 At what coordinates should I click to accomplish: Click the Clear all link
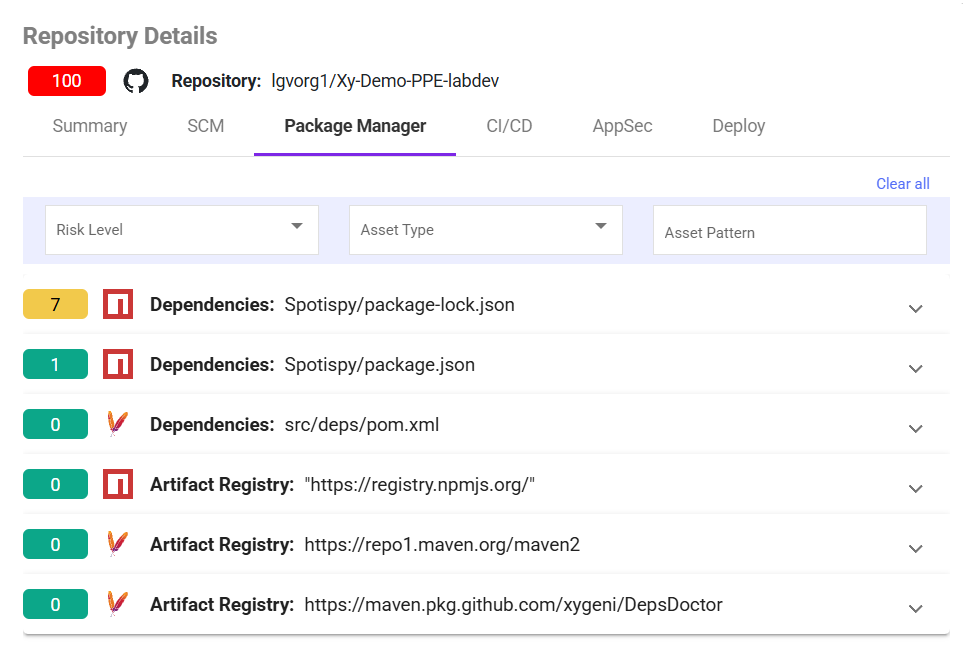click(902, 184)
